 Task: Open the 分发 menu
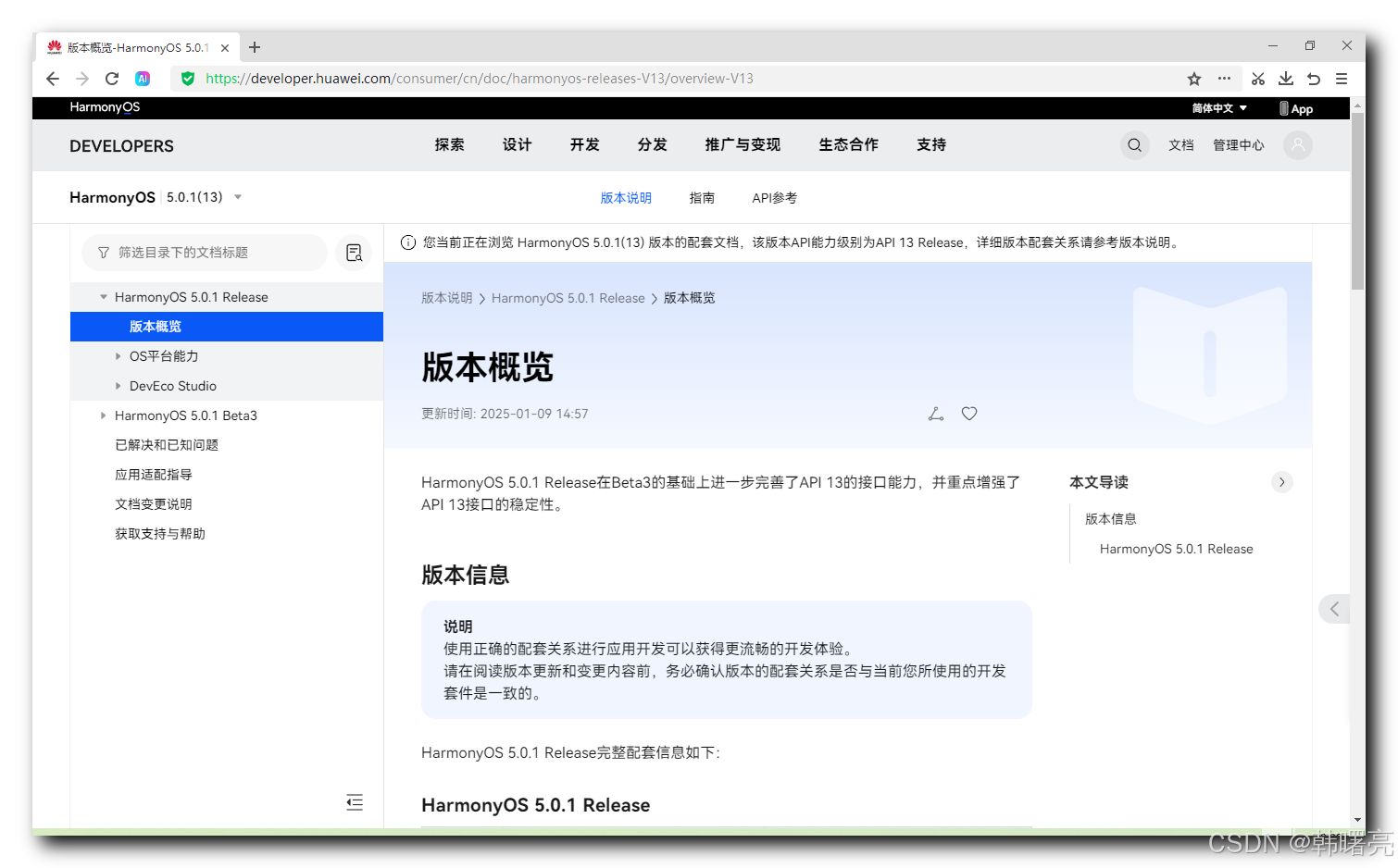coord(652,144)
